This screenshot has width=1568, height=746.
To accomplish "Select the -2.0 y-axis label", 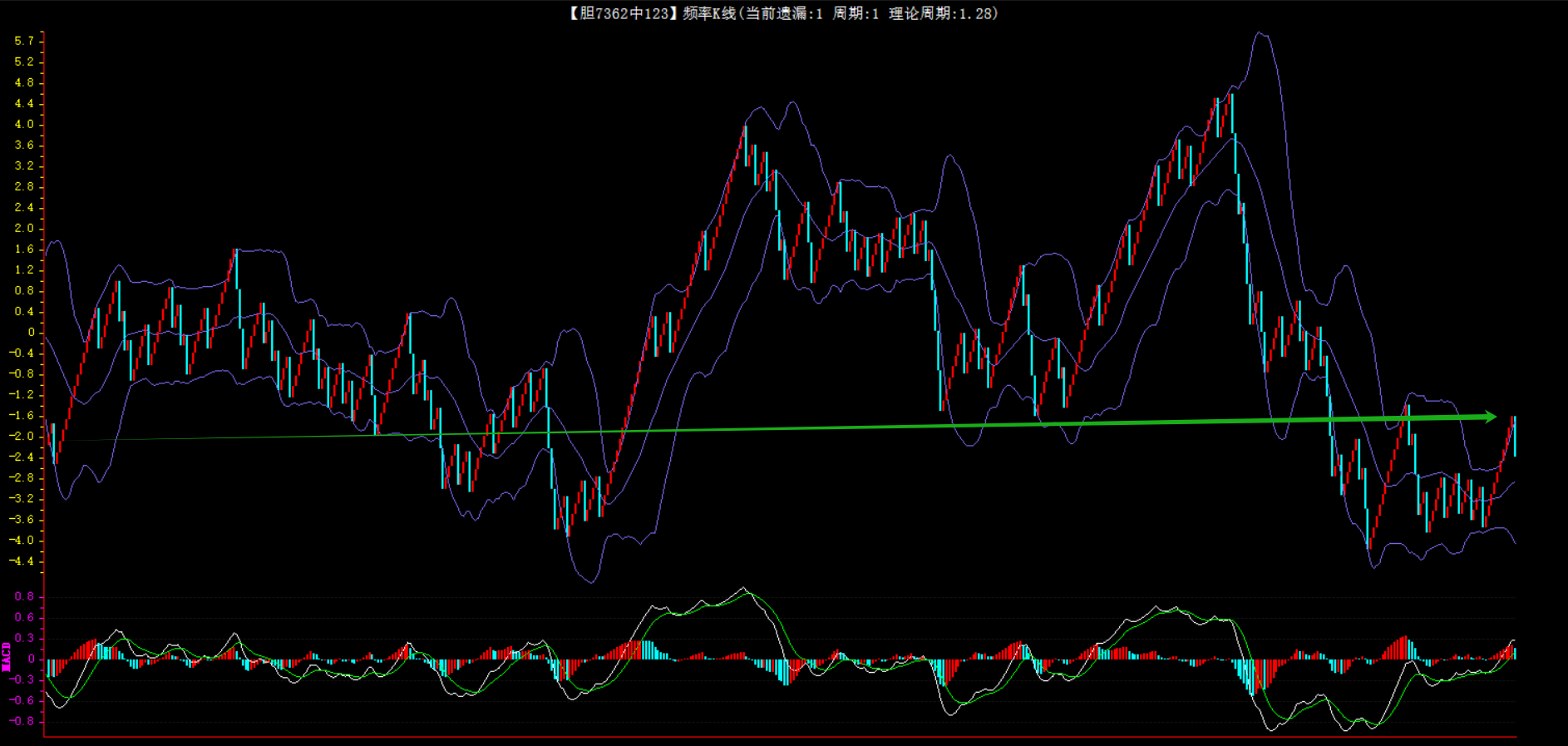I will coord(22,436).
